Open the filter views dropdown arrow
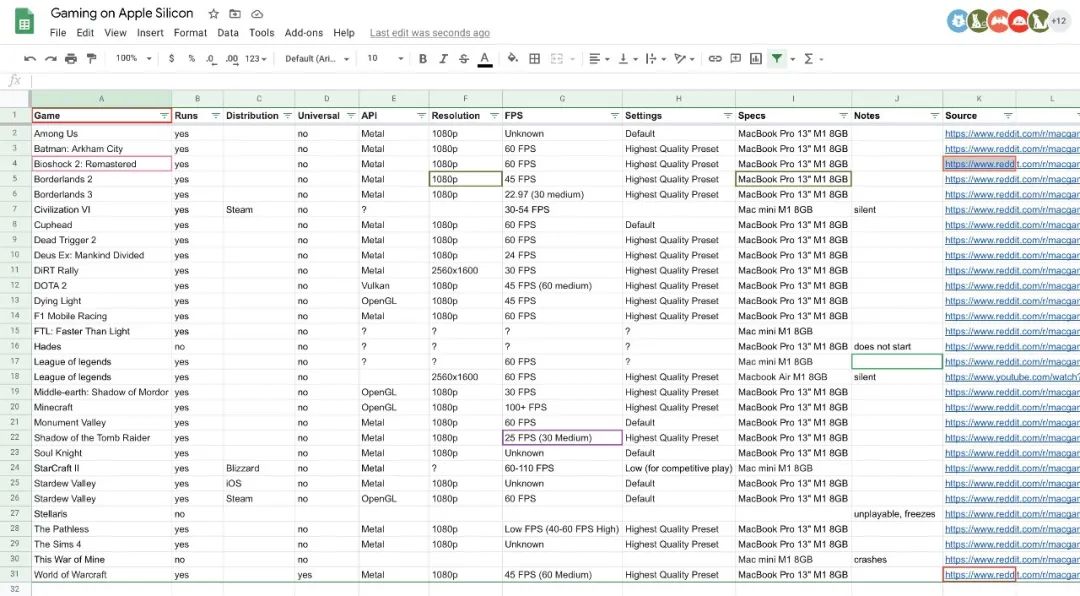Viewport: 1080px width, 596px height. tap(793, 59)
